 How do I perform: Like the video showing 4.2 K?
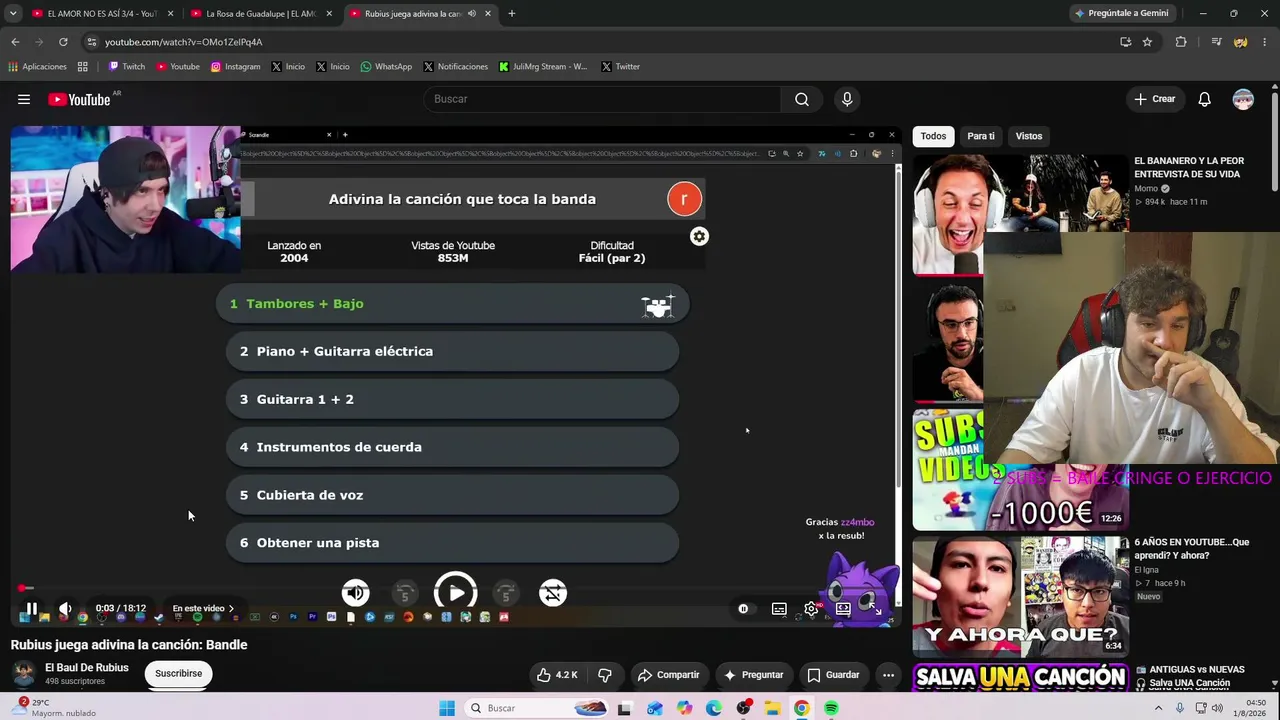pos(557,675)
